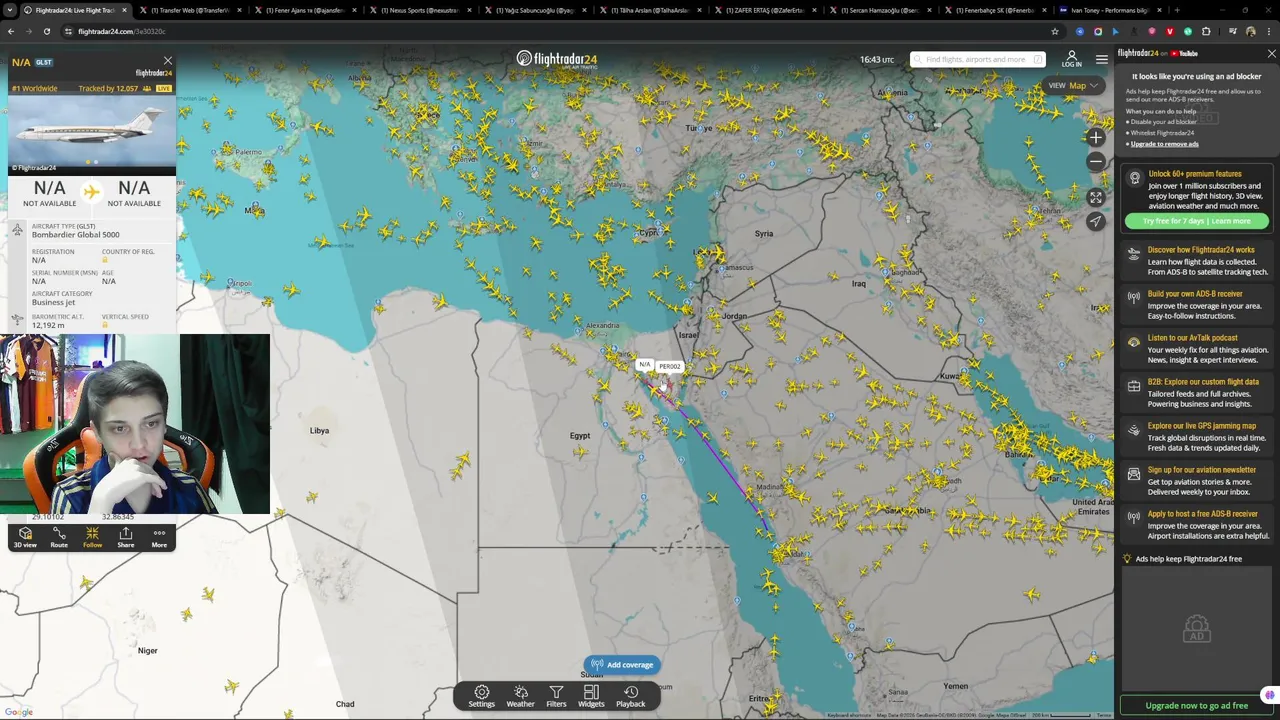Click the N/A aircraft label on map
The width and height of the screenshot is (1280, 720).
[x=645, y=364]
